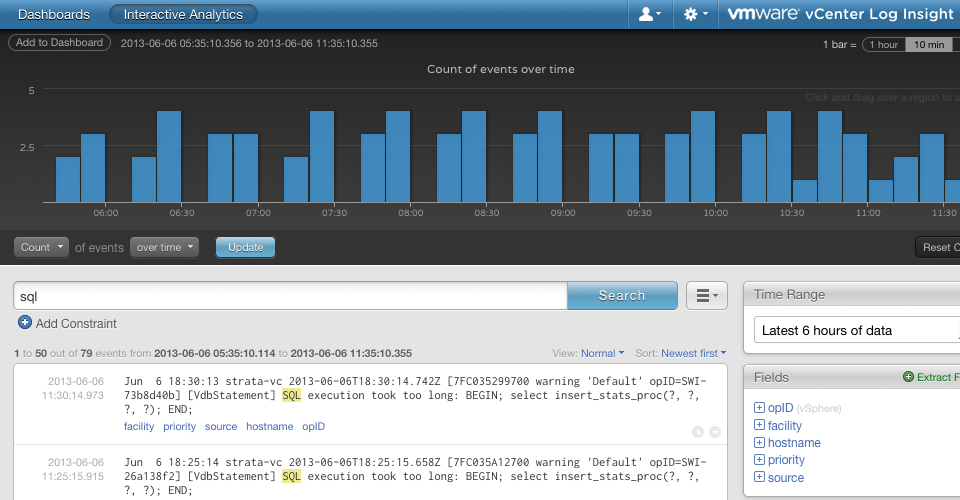Click the opID link under first event

[313, 427]
